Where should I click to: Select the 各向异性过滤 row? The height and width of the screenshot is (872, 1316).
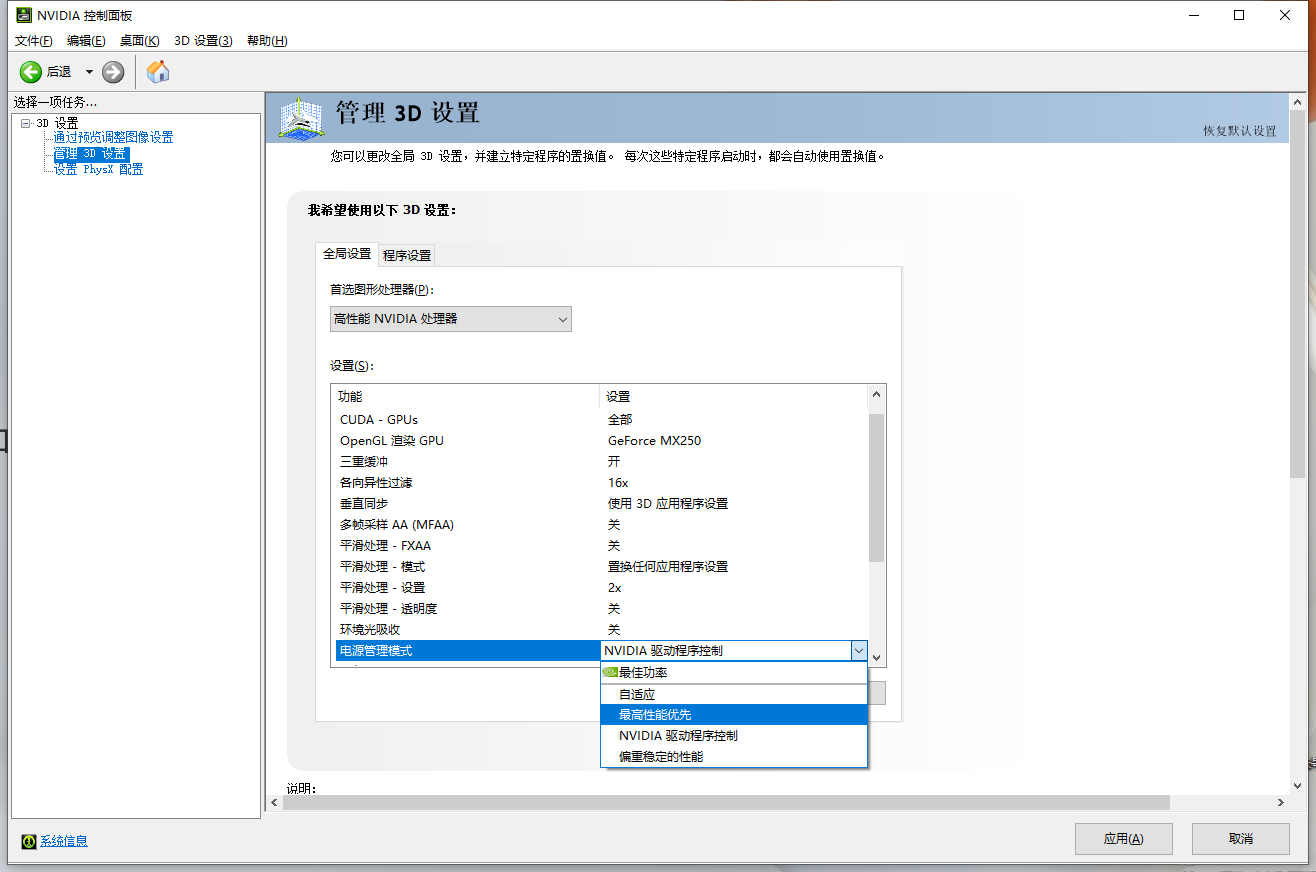tap(600, 483)
